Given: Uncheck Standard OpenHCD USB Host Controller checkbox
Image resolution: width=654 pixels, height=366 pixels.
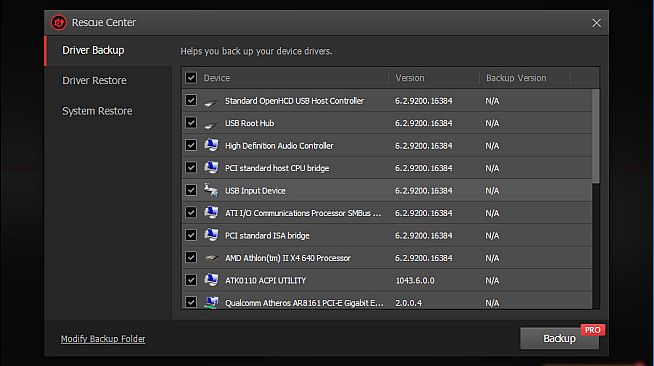Looking at the screenshot, I should (x=191, y=100).
